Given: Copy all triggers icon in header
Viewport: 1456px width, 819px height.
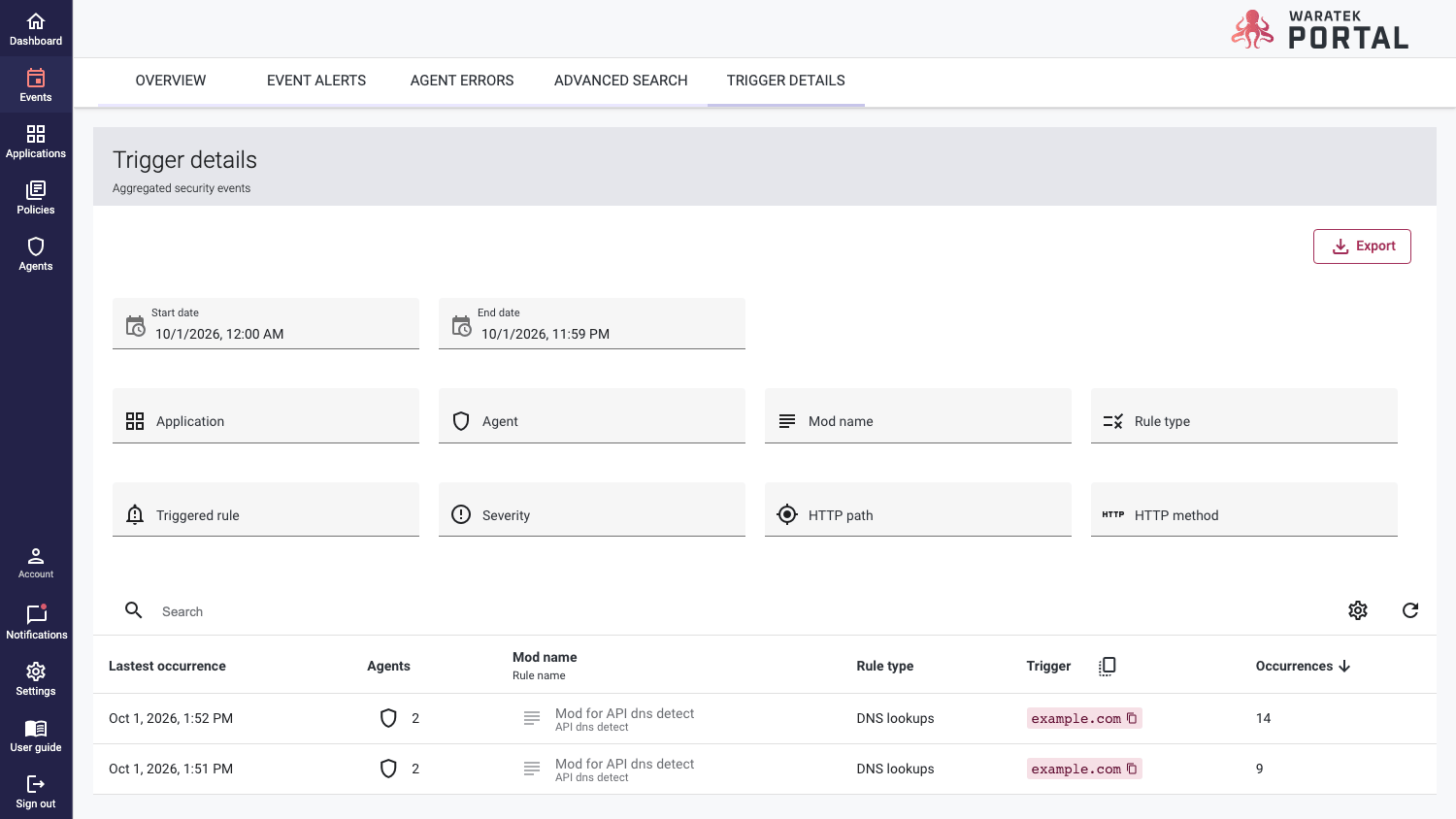Looking at the screenshot, I should (1108, 666).
